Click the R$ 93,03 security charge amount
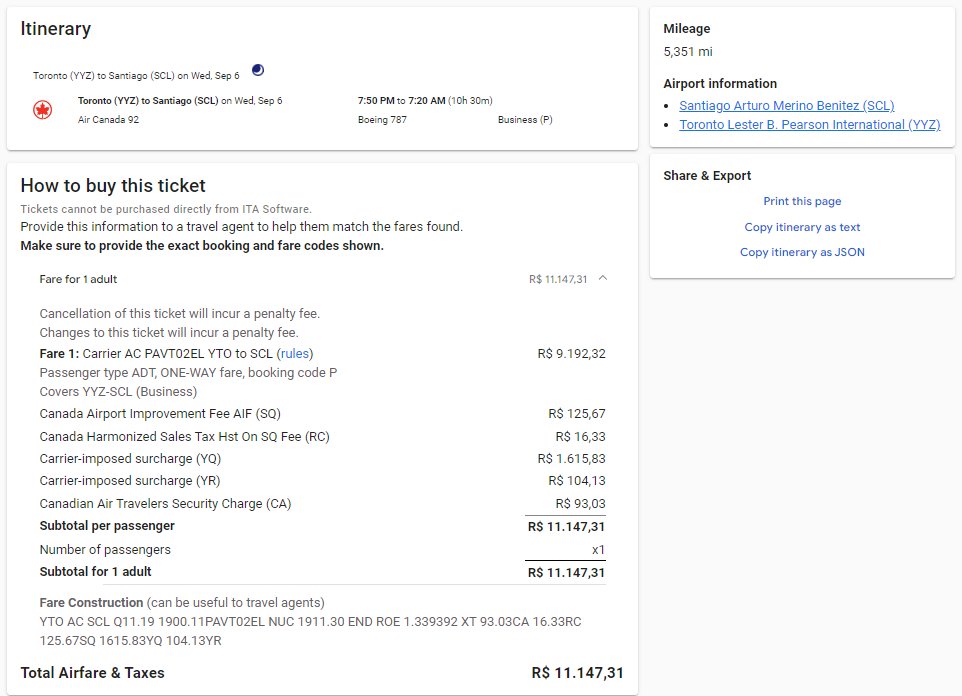Viewport: 962px width, 696px height. [x=580, y=503]
